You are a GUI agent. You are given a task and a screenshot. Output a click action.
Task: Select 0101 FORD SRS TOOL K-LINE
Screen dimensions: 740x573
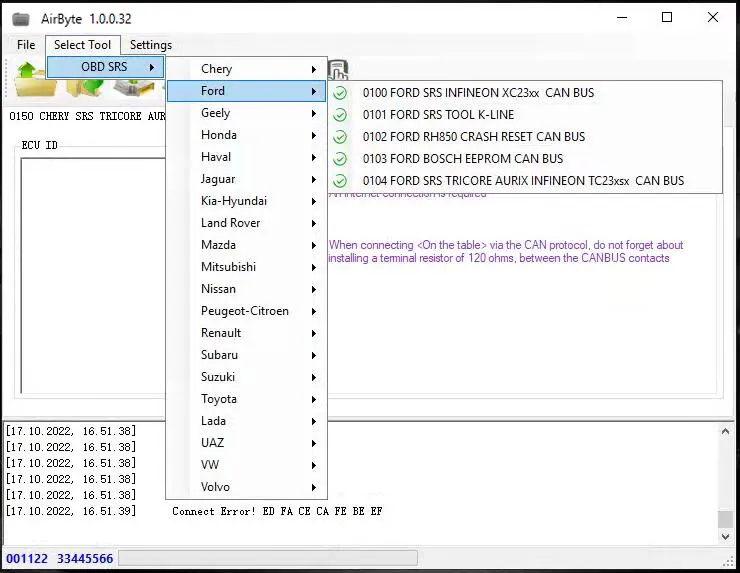(438, 115)
